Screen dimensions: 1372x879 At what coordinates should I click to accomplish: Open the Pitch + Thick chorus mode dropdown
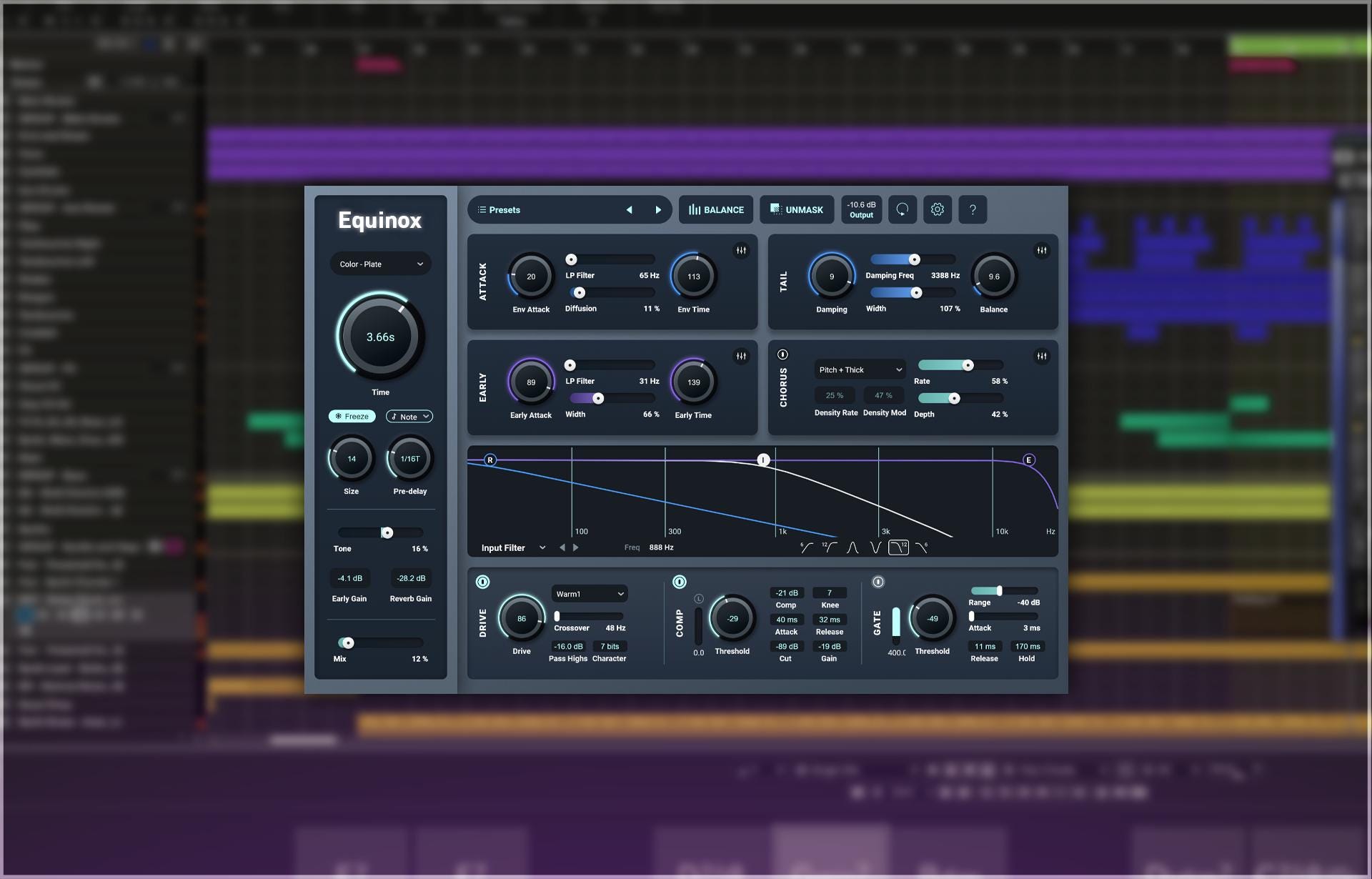[860, 369]
